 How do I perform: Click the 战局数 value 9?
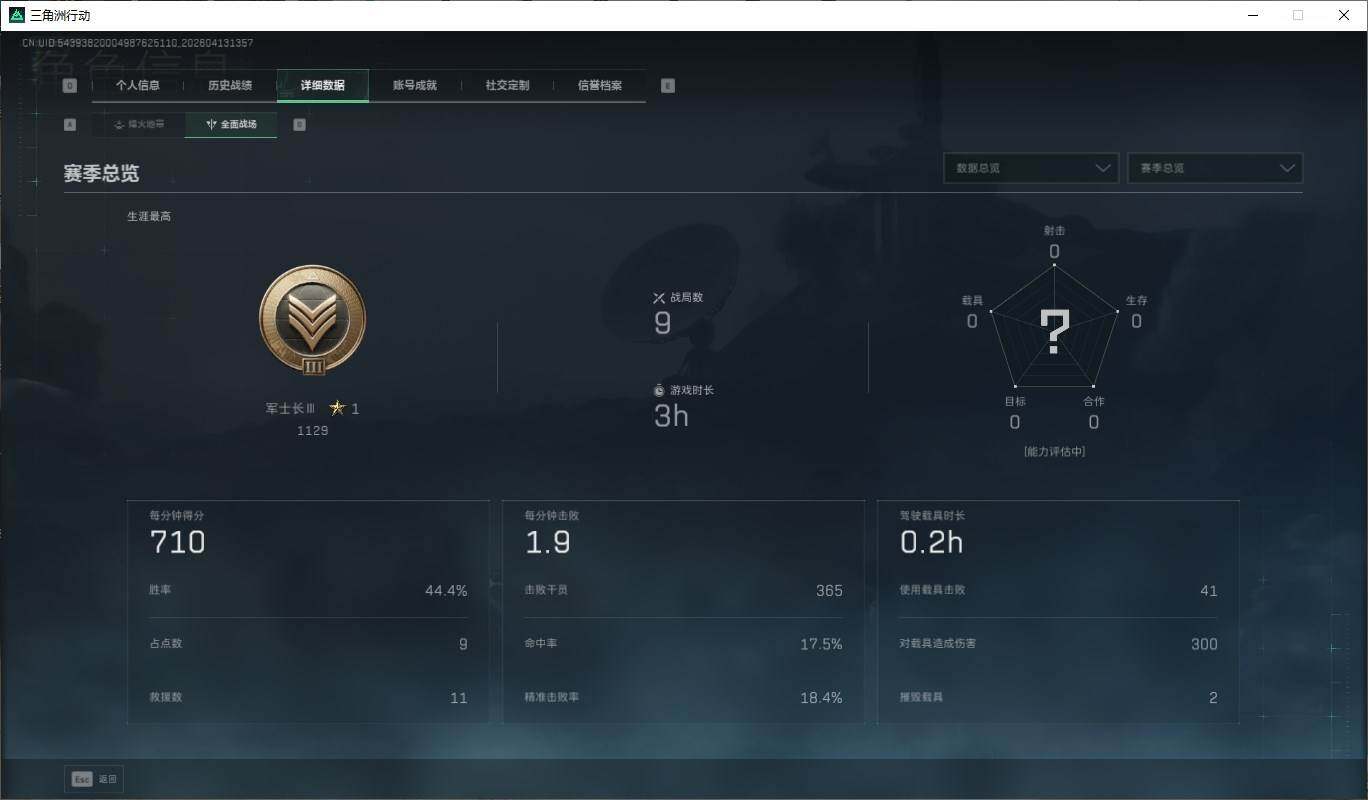[662, 323]
